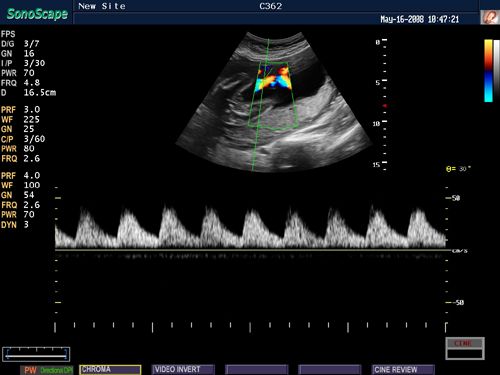Click the color Doppler velocity scale bar

click(488, 71)
